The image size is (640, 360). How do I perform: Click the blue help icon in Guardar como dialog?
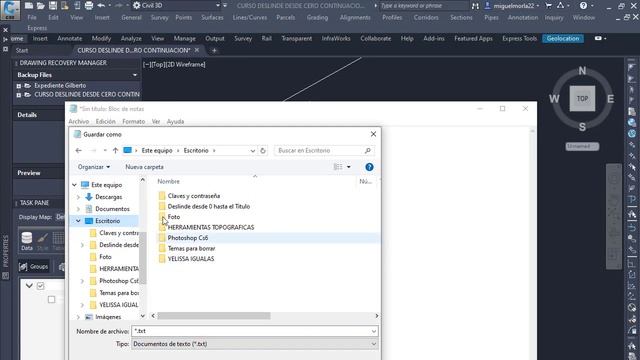click(369, 167)
